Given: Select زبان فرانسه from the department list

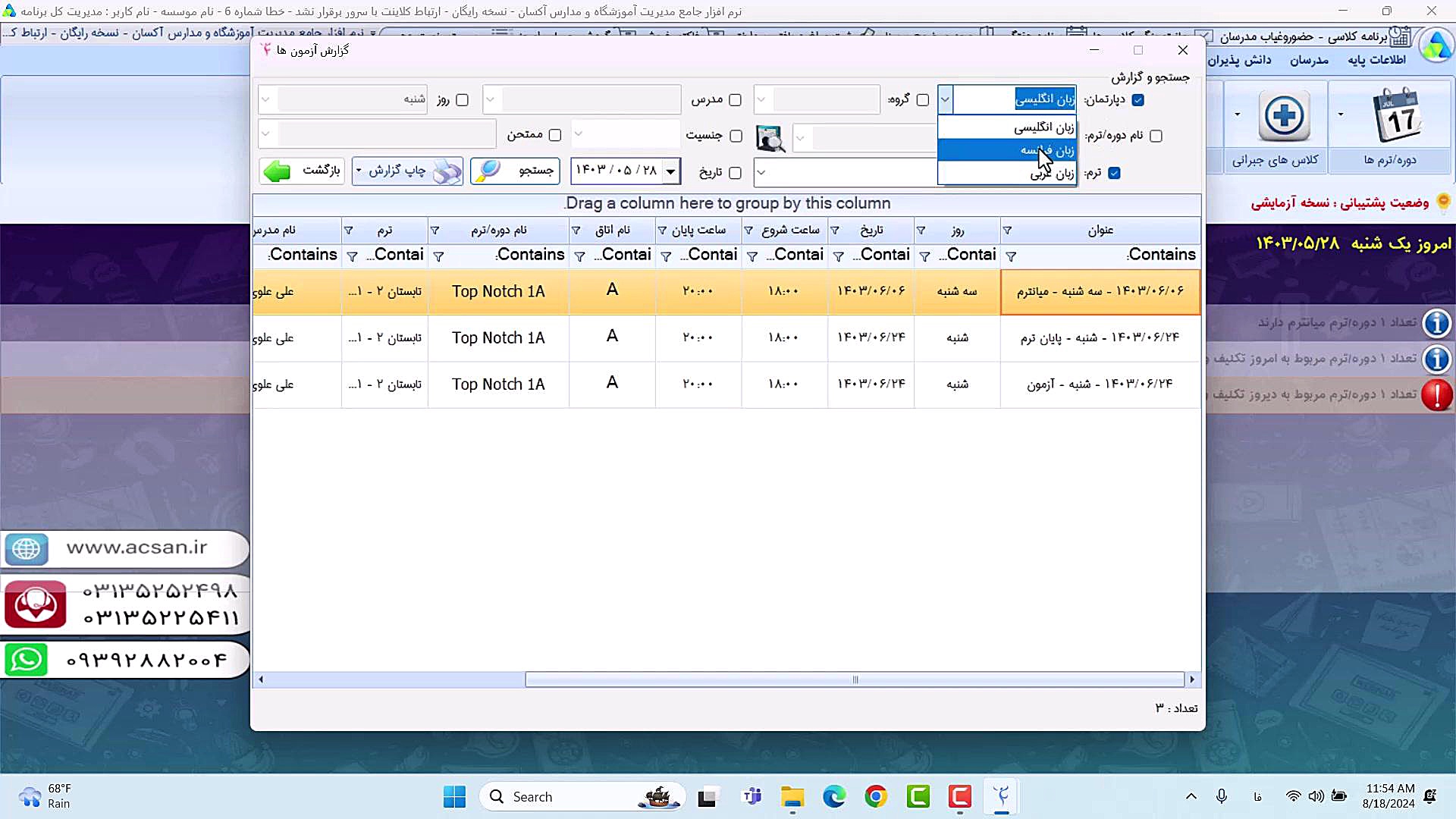Looking at the screenshot, I should tap(1007, 150).
